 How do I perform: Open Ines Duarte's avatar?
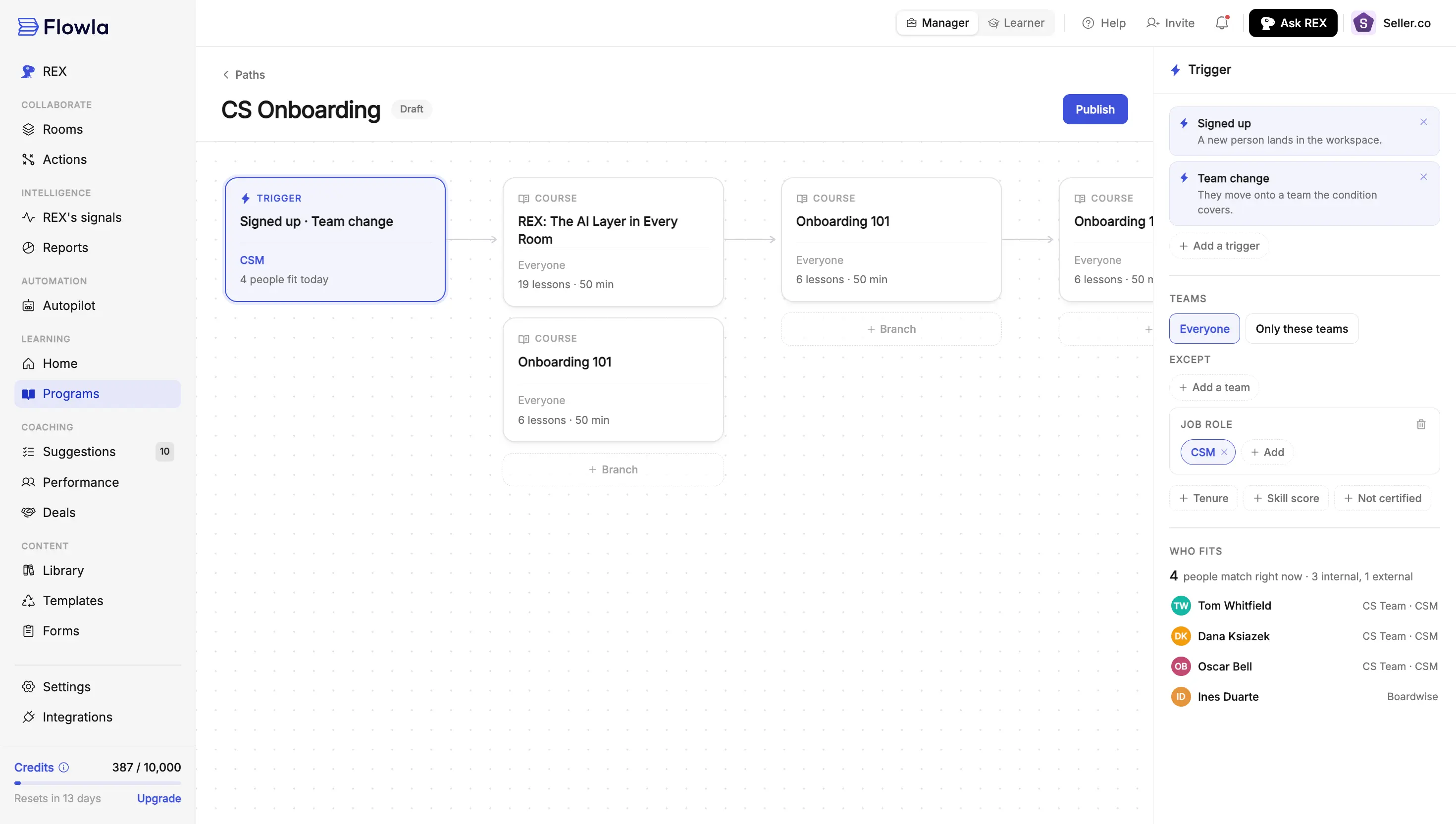[x=1181, y=697]
